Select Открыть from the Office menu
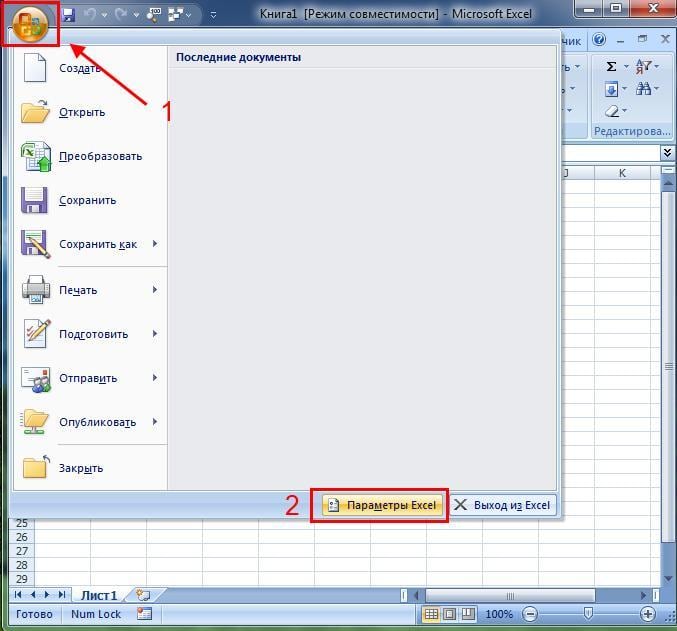 (82, 112)
